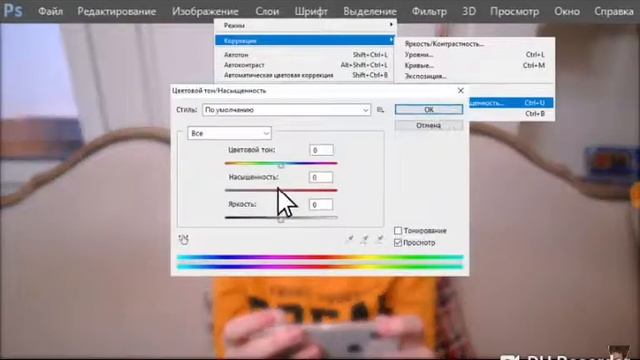Click the Цветовой тон value field
Viewport: 640px width, 360px height.
[321, 150]
